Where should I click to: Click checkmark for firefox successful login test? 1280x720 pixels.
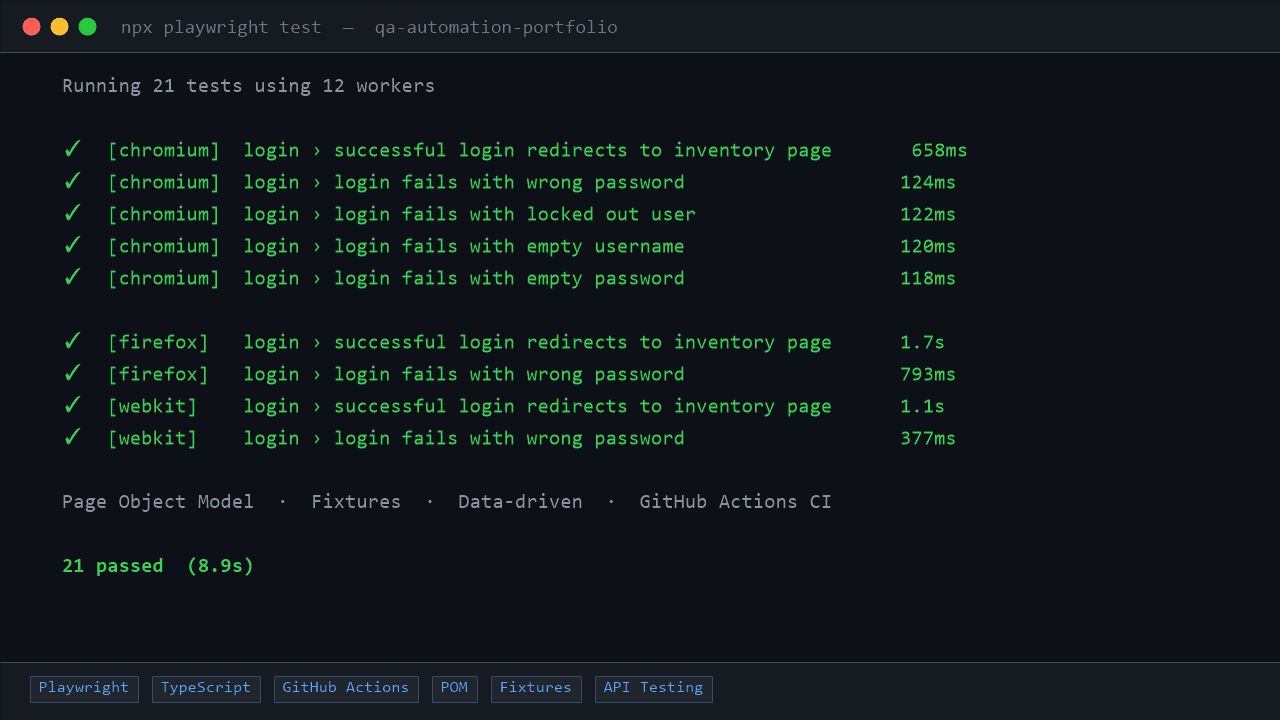coord(72,342)
